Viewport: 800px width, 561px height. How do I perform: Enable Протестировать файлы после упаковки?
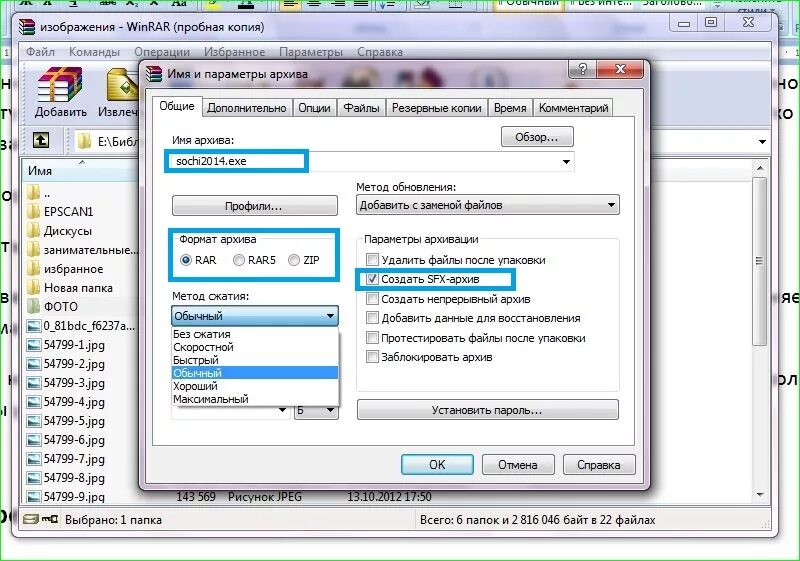[x=372, y=338]
